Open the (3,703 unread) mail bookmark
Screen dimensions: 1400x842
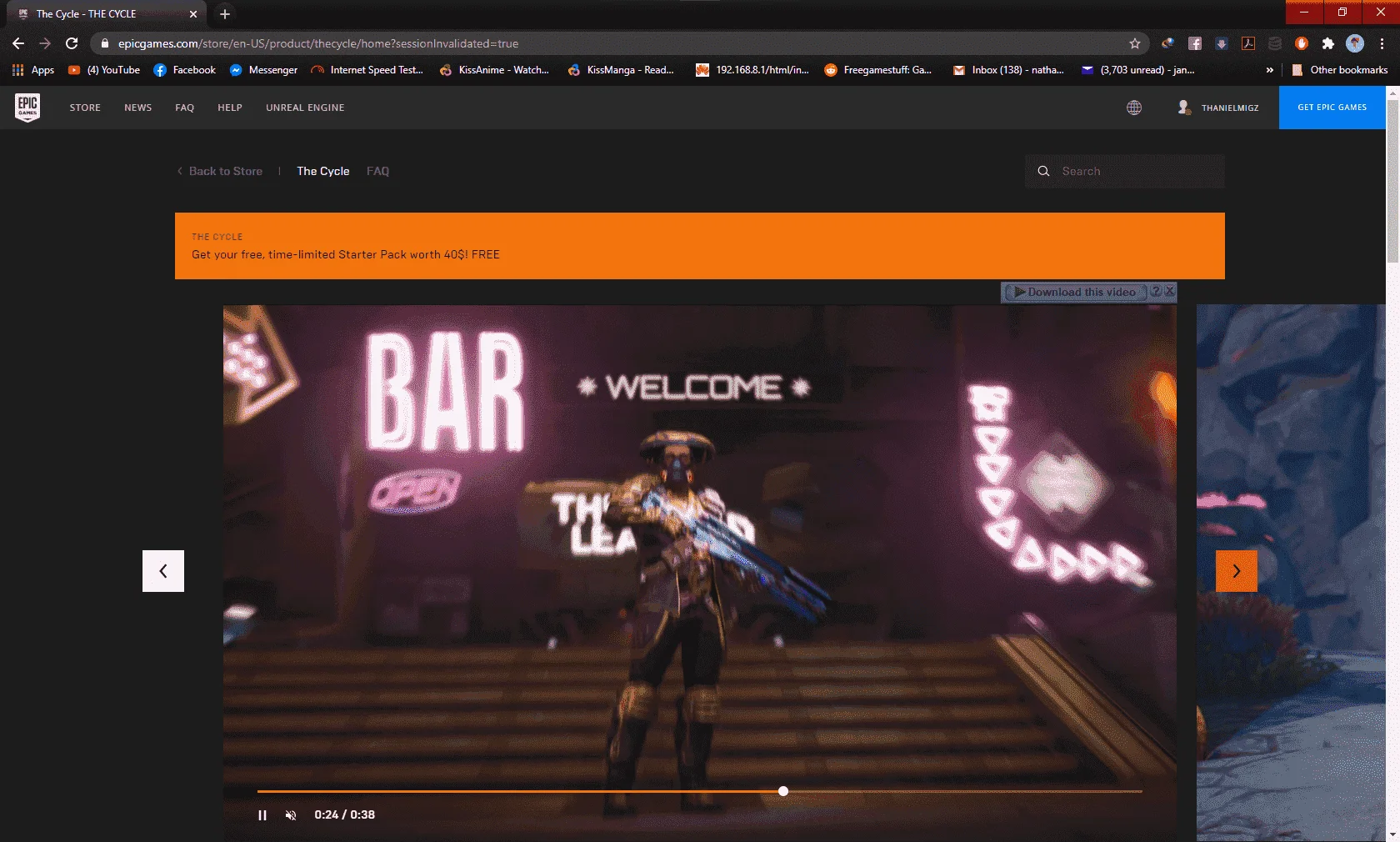1137,70
